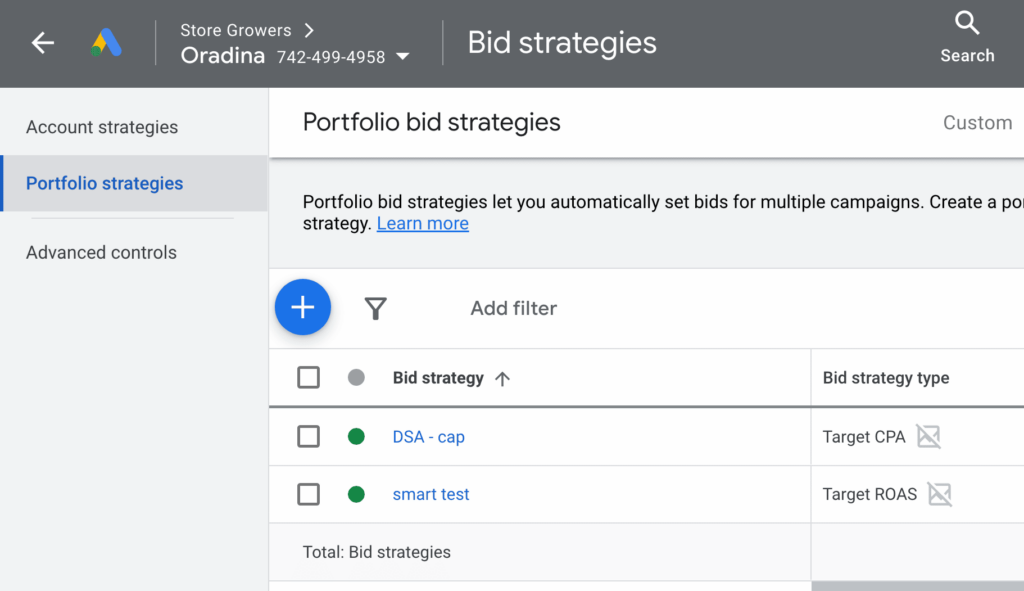
Task: Open the Learn more link
Action: (422, 223)
